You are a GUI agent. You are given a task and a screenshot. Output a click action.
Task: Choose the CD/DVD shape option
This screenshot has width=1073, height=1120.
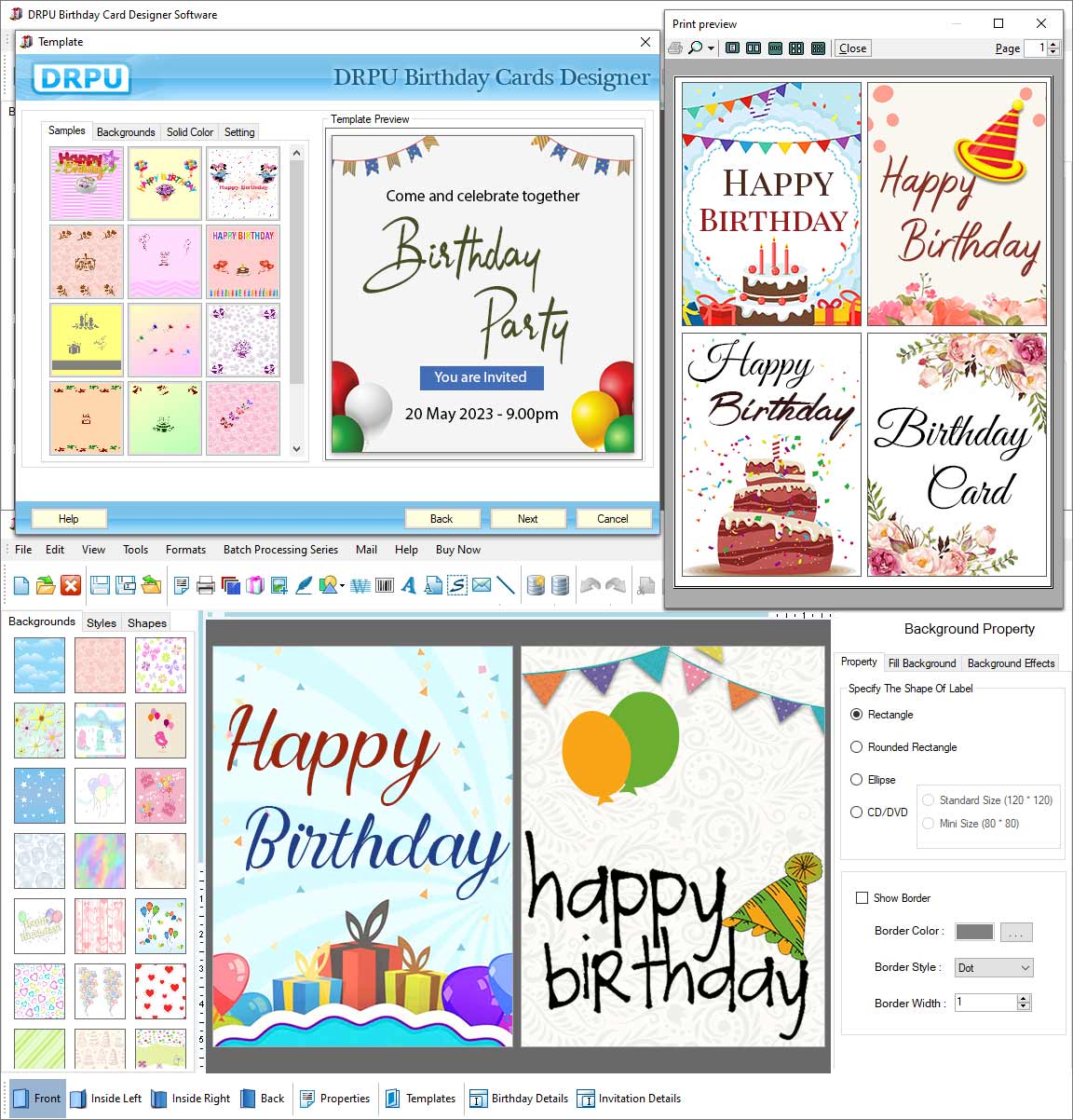click(856, 812)
